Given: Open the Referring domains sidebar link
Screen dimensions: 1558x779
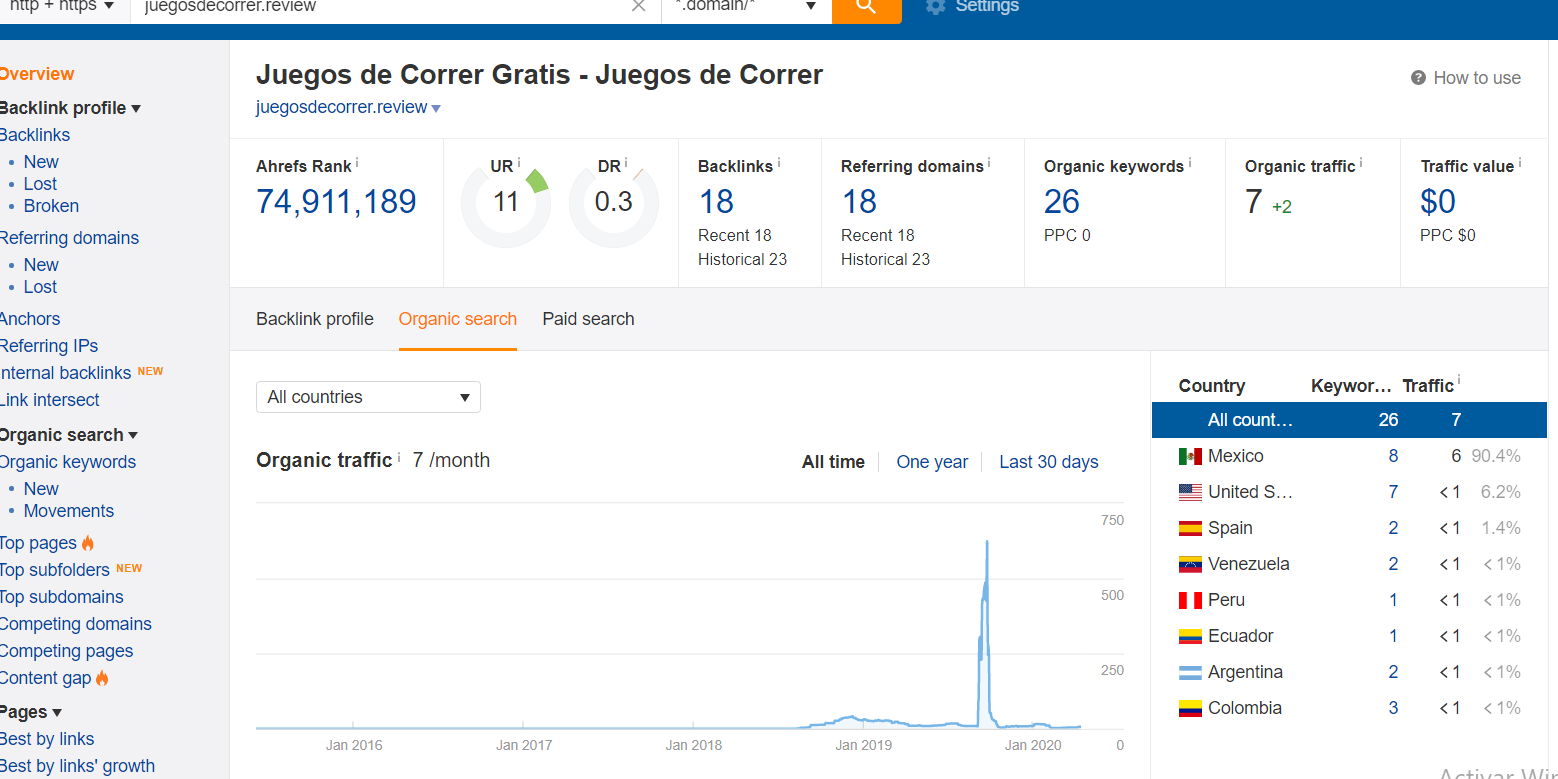Looking at the screenshot, I should click(69, 238).
